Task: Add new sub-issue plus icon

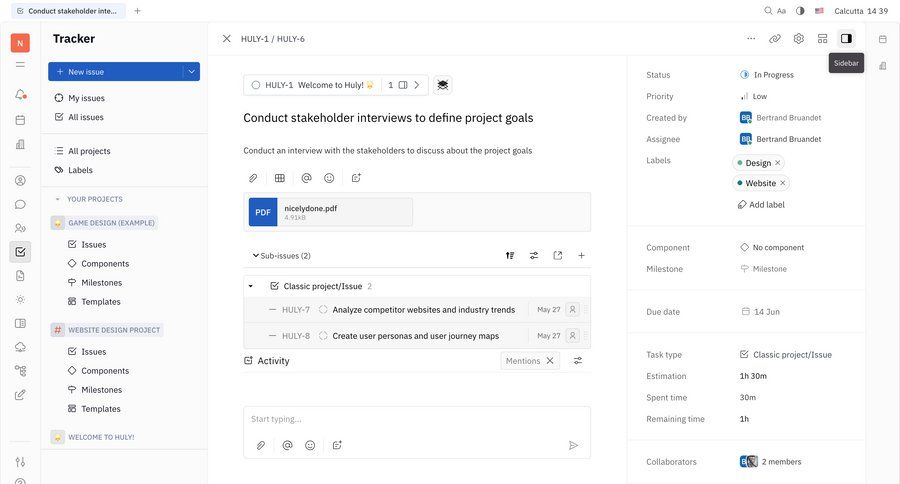Action: [x=581, y=255]
